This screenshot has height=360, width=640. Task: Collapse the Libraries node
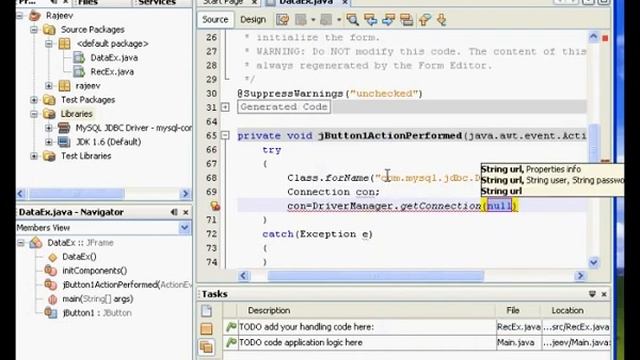pyautogui.click(x=34, y=114)
